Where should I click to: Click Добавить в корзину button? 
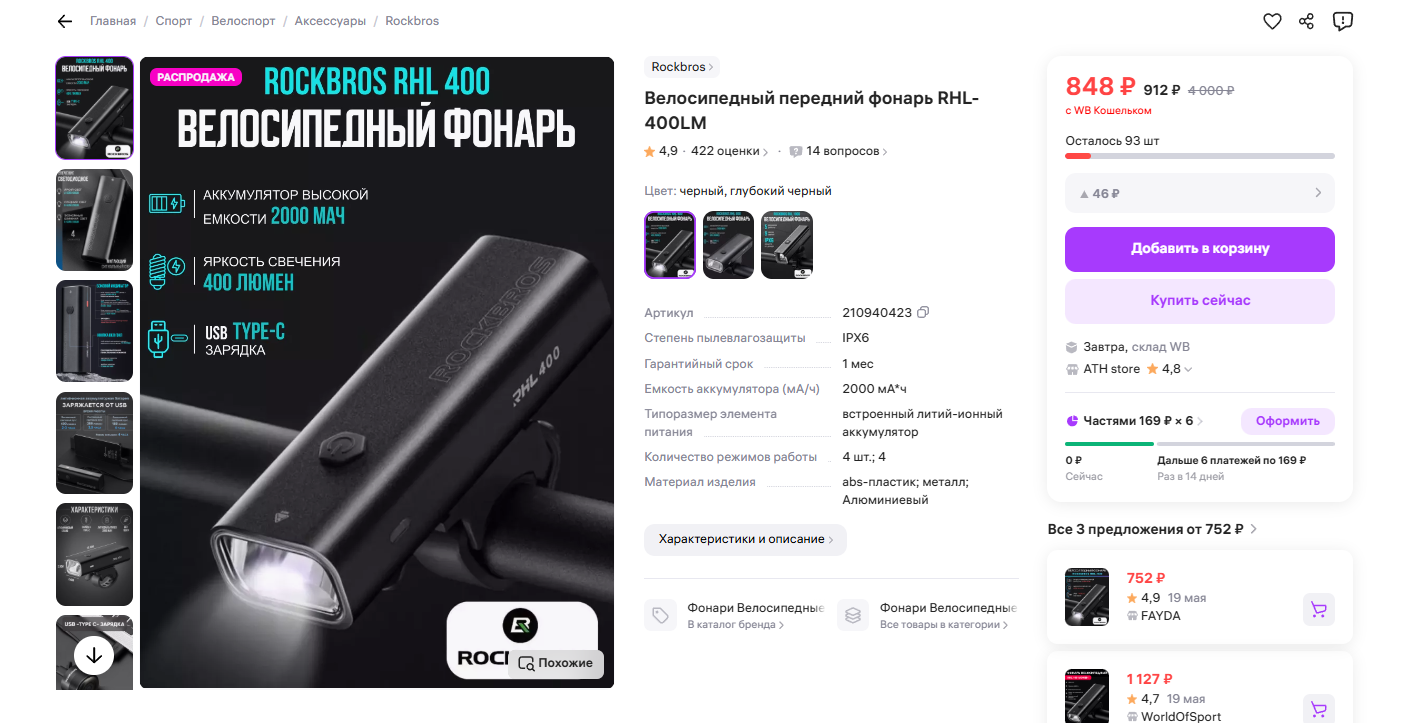pyautogui.click(x=1200, y=249)
